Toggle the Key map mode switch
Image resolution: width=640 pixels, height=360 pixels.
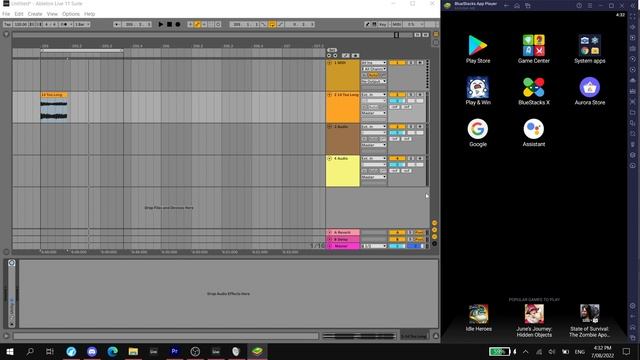click(382, 24)
